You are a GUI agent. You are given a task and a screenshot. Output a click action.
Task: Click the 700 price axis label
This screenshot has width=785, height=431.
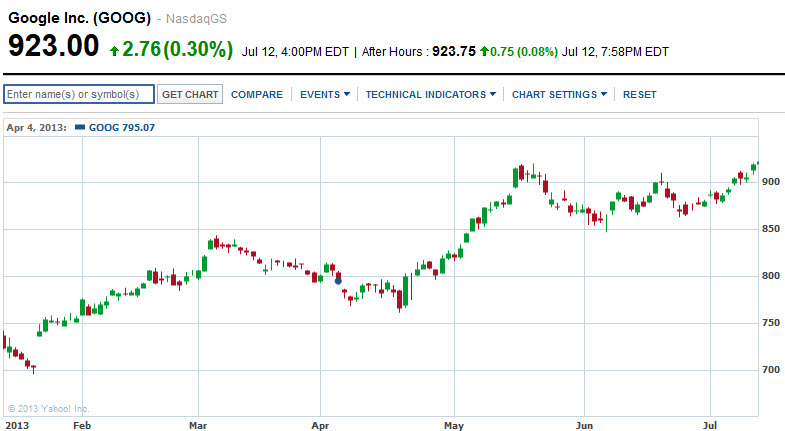(x=771, y=370)
